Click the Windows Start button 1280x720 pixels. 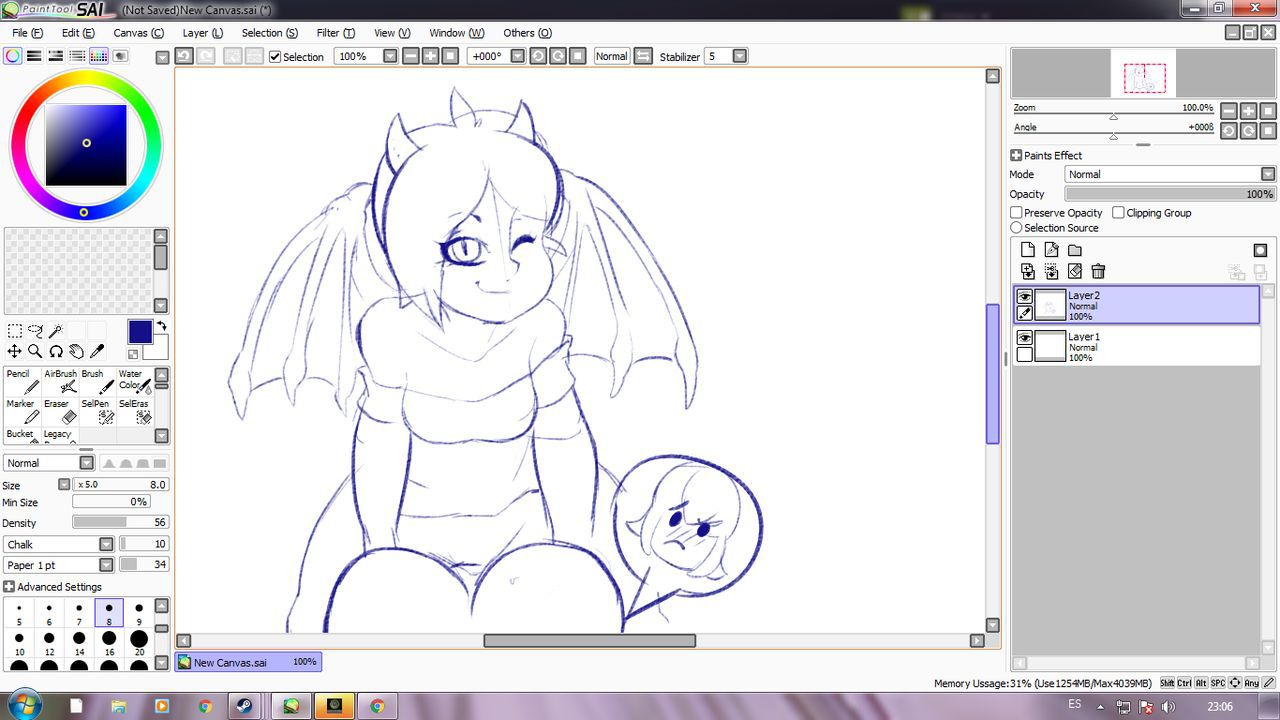pyautogui.click(x=23, y=706)
